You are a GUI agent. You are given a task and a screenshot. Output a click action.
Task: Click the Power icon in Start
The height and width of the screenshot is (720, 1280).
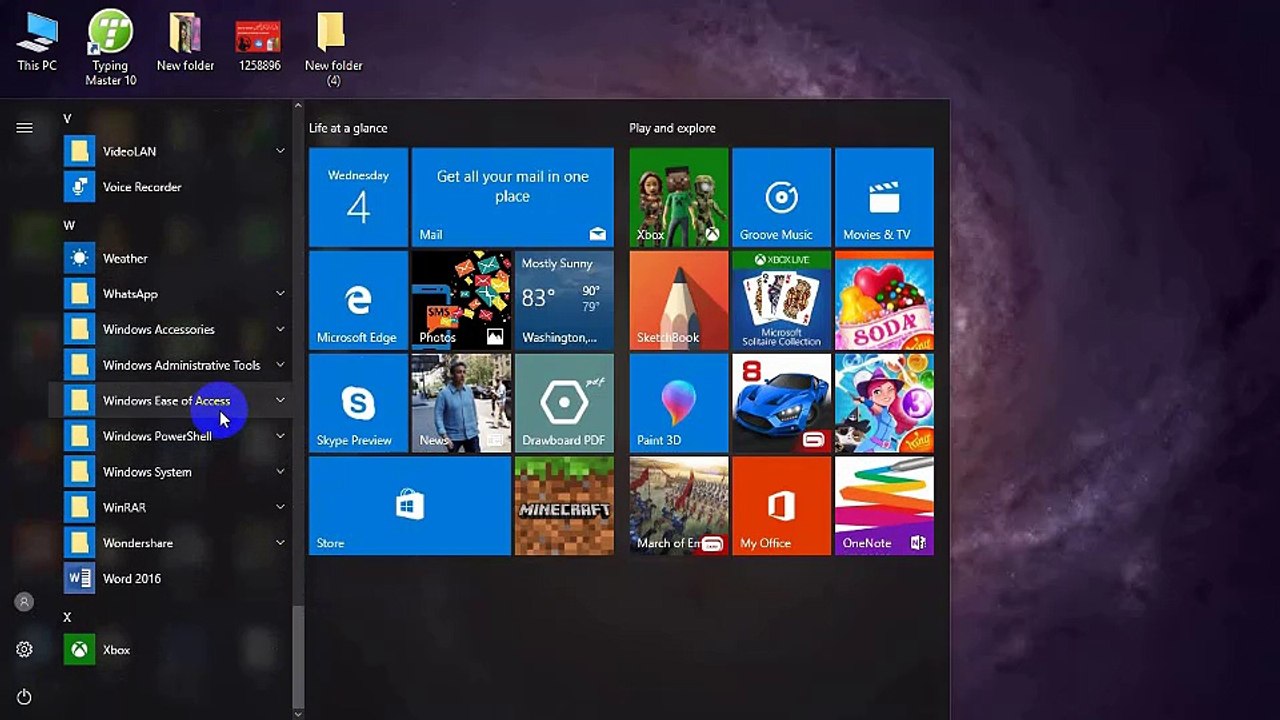(x=24, y=697)
